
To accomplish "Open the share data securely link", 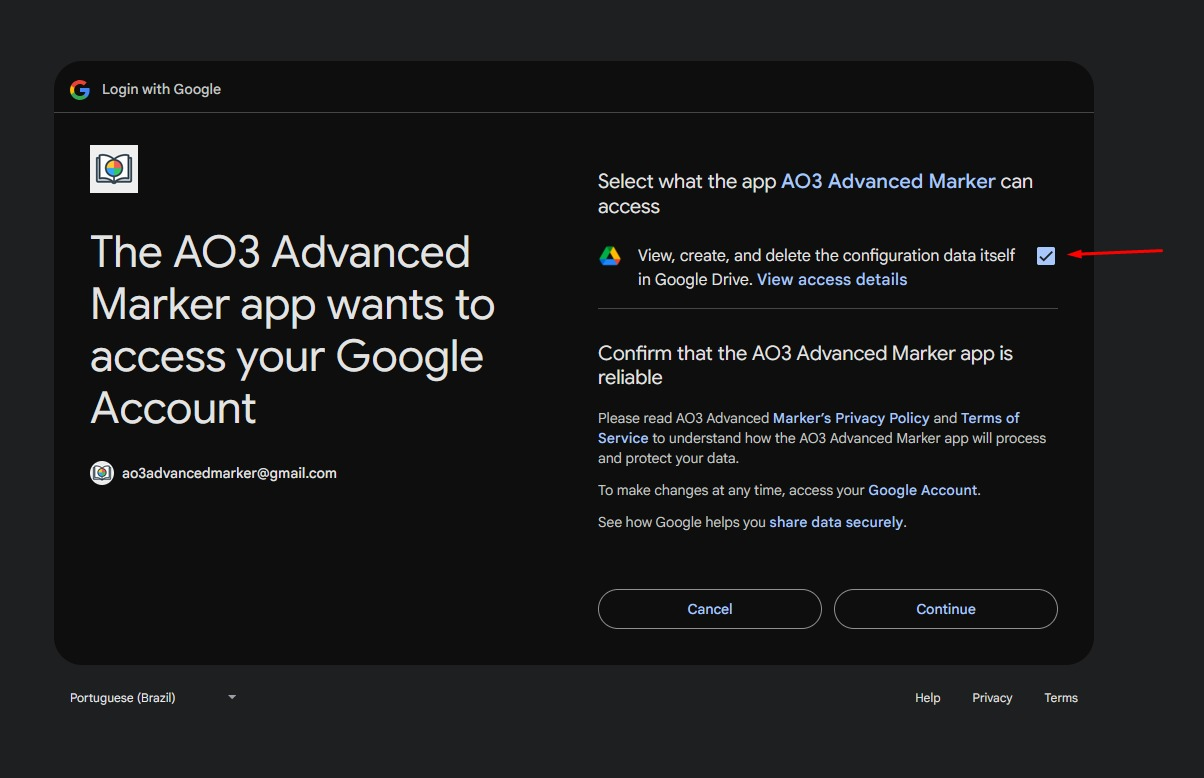I will [836, 522].
